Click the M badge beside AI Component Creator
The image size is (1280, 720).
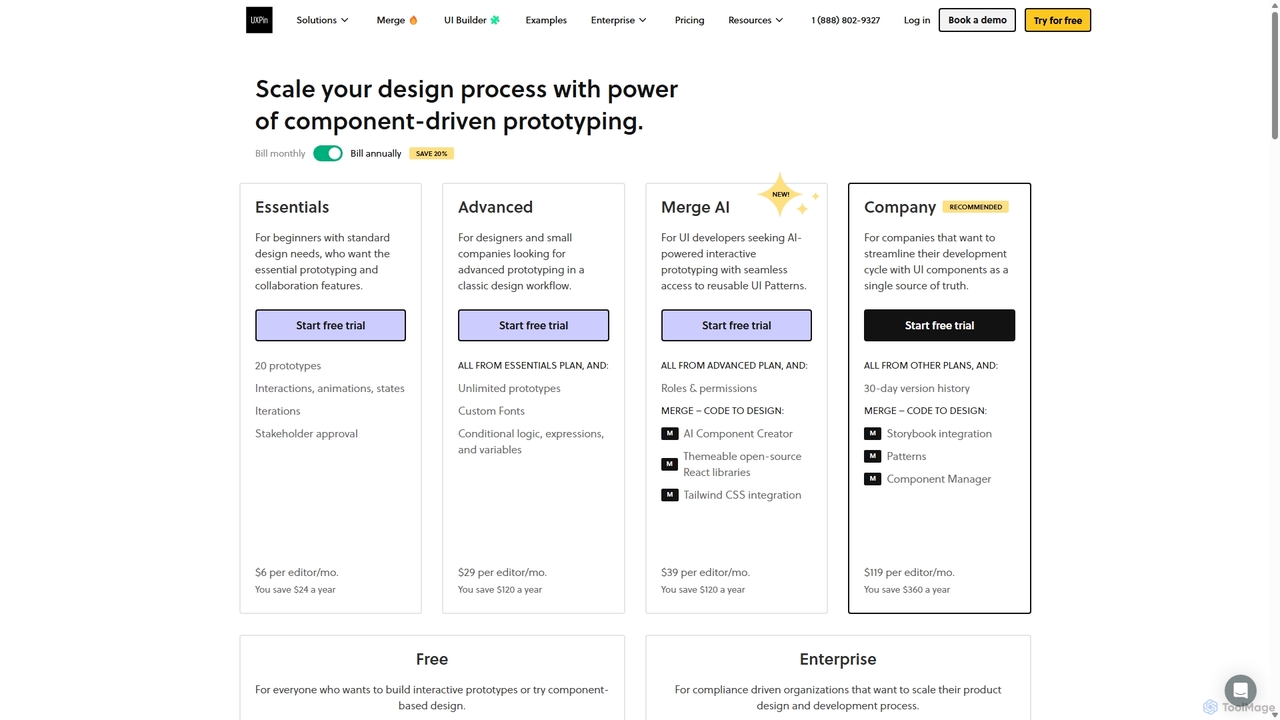[670, 434]
